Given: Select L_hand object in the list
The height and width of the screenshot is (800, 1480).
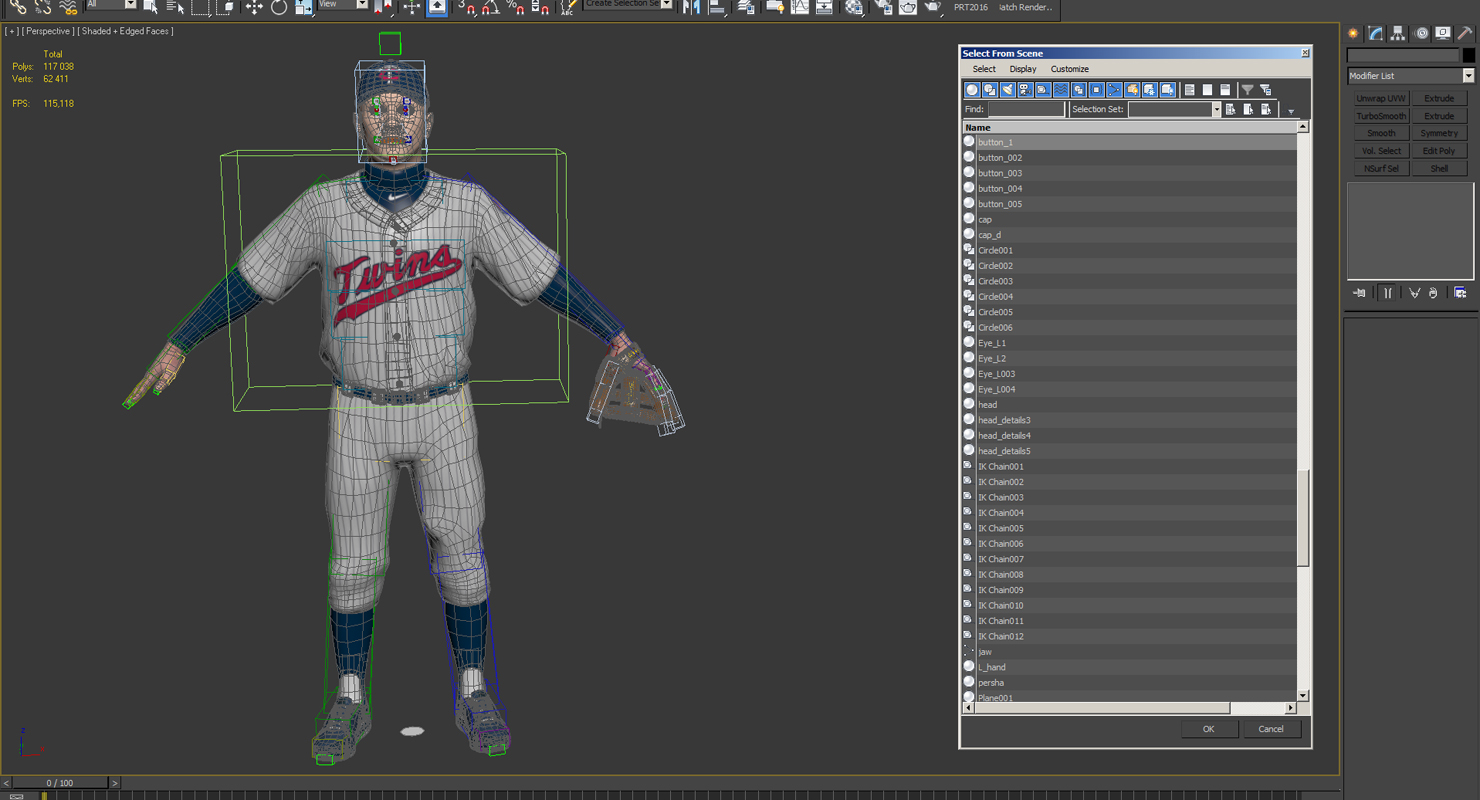Looking at the screenshot, I should 1129,667.
